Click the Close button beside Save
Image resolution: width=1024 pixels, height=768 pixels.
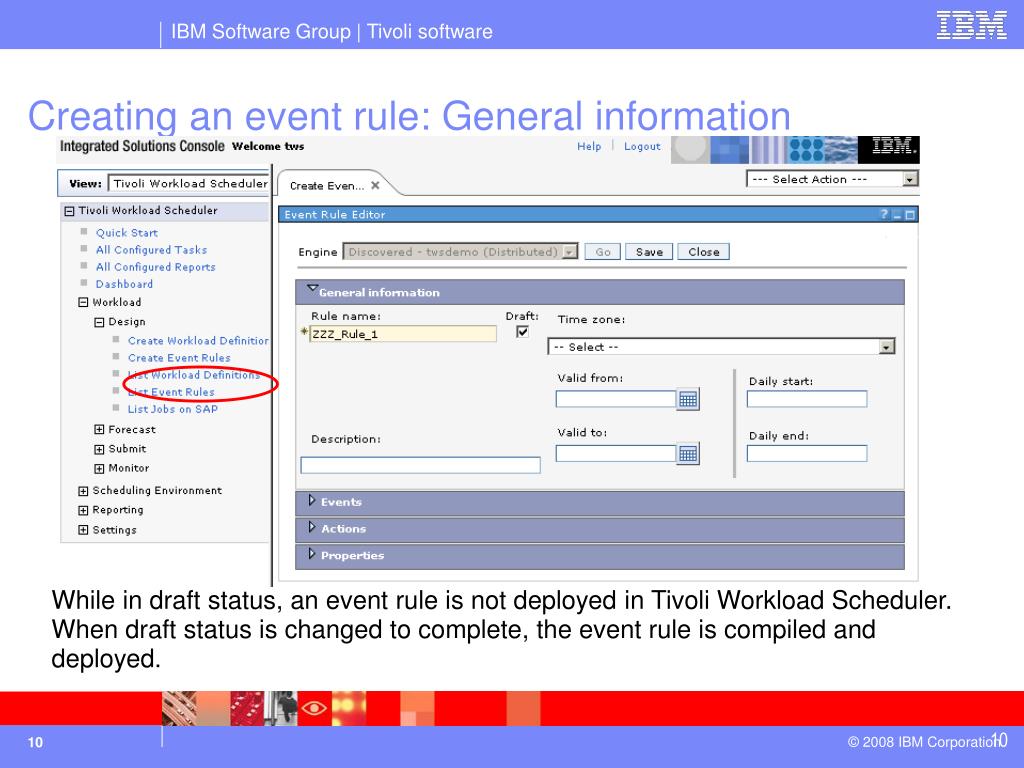(x=703, y=252)
